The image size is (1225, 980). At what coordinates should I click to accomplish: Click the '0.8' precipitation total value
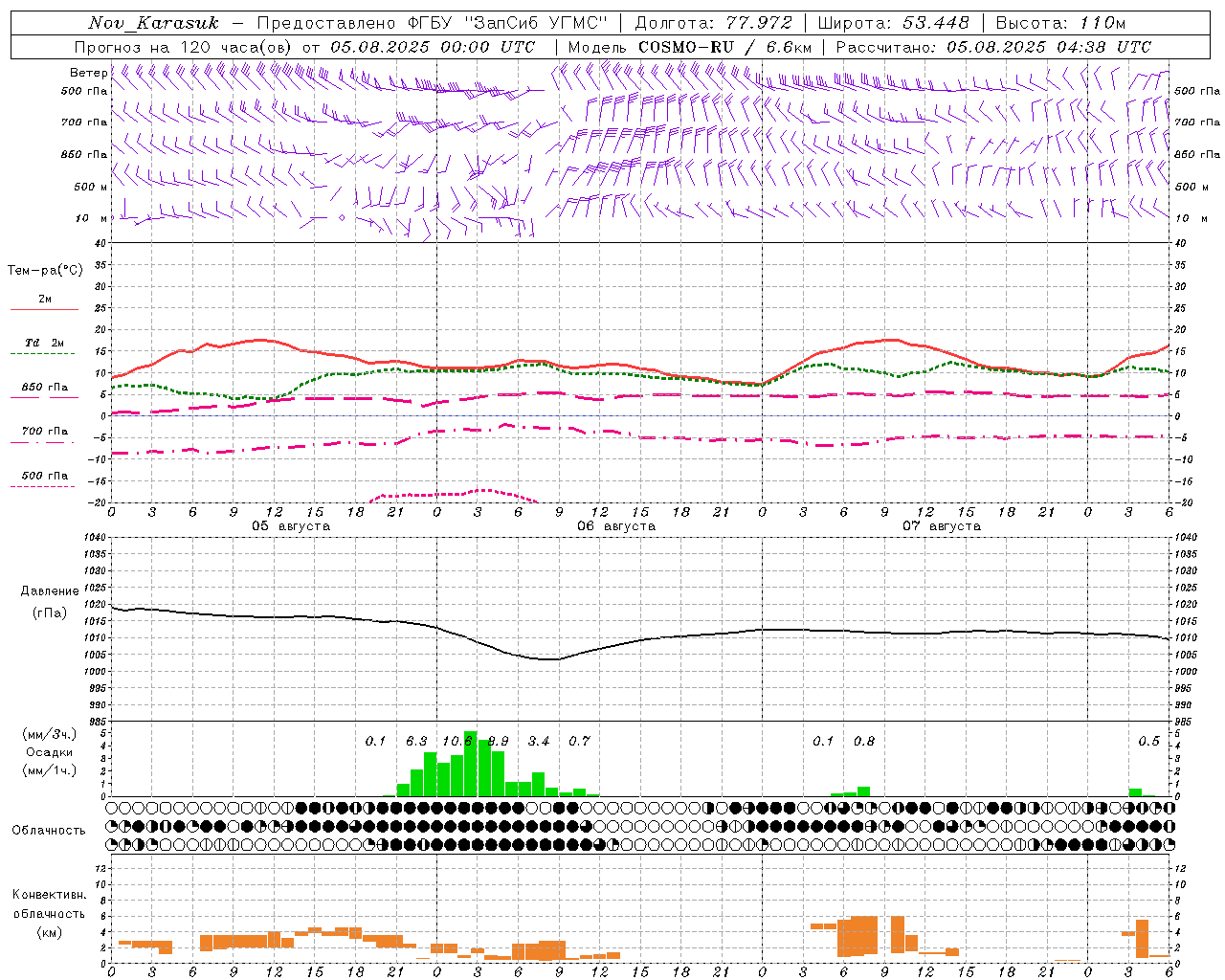click(864, 741)
